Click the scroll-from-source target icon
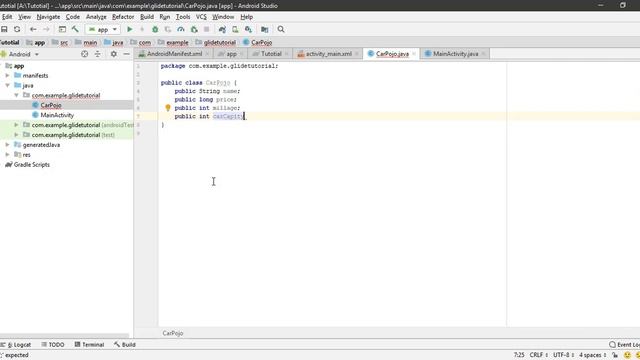Viewport: 640px width, 360px height. tap(84, 54)
